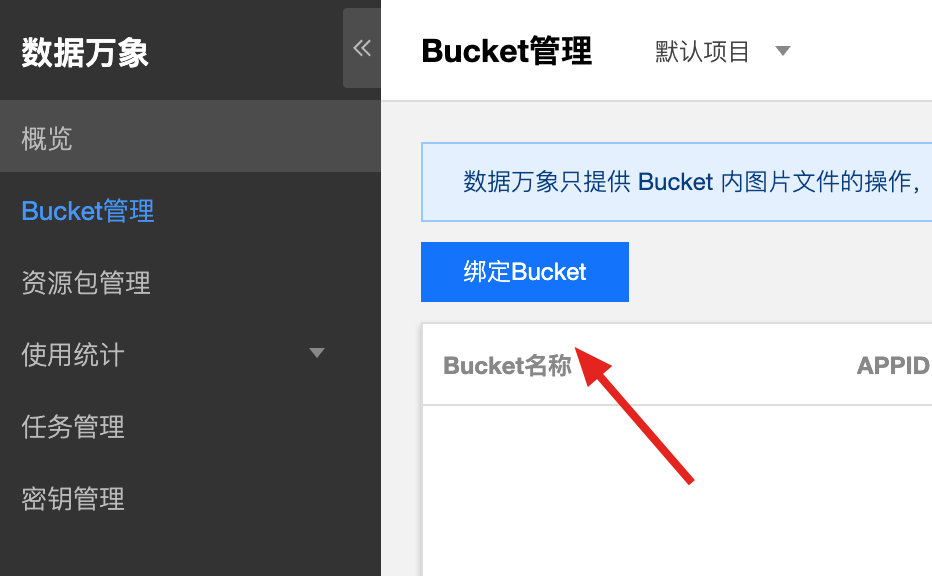Open the project dropdown triangle beside 默认项目

[783, 51]
